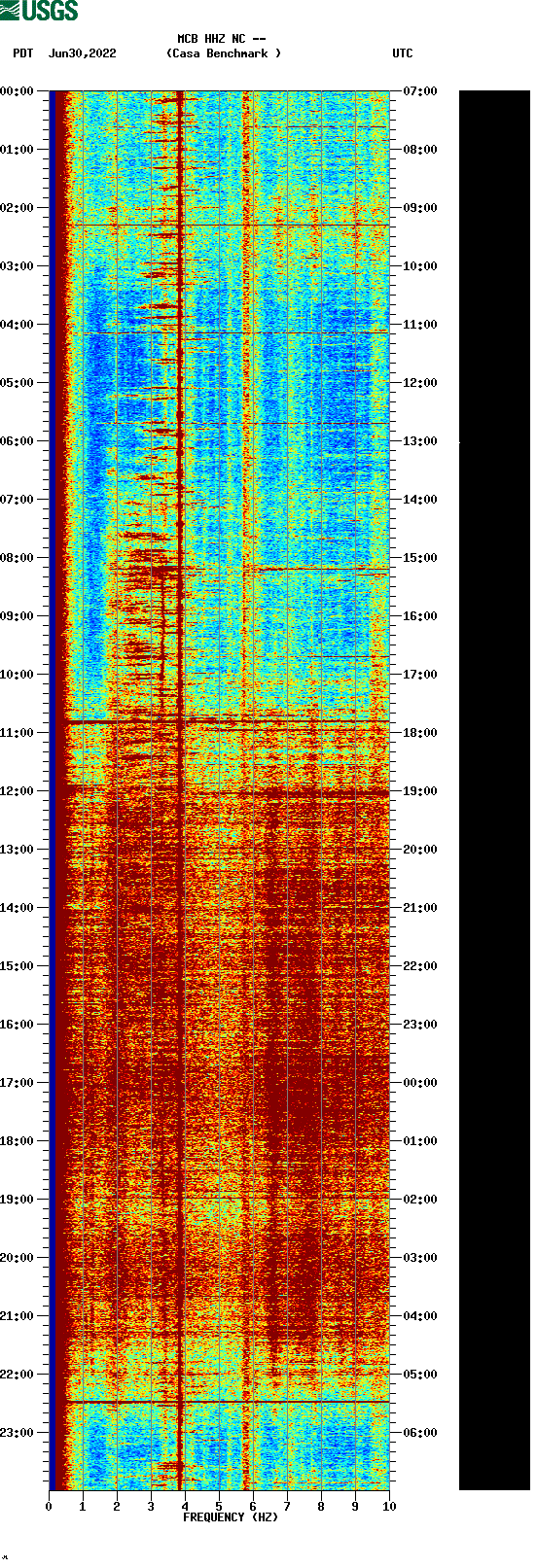This screenshot has height=1568, width=537.
Task: Click the 05:00 label on the PDT axis
Action: (x=17, y=383)
